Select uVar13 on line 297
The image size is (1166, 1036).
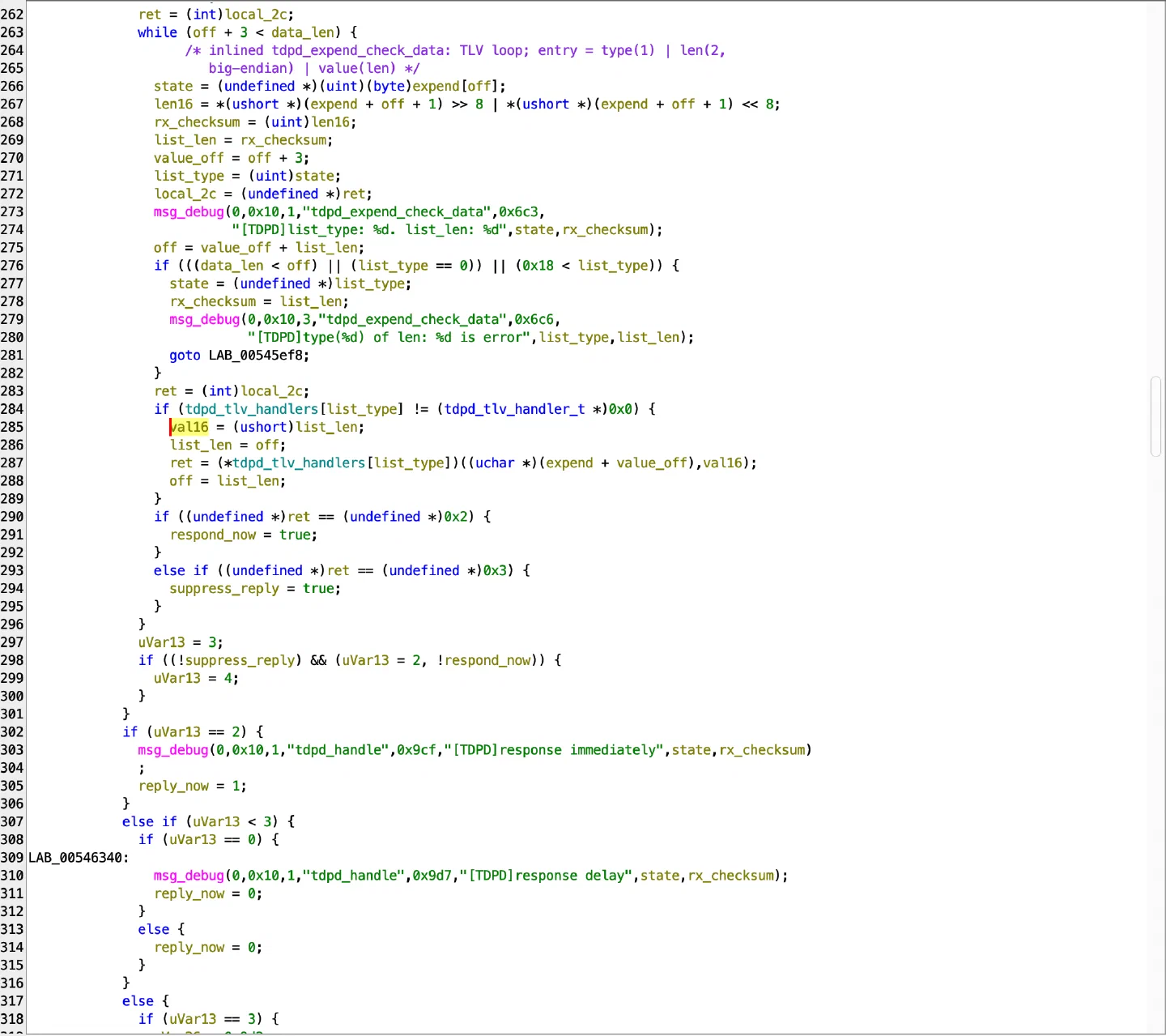(161, 642)
